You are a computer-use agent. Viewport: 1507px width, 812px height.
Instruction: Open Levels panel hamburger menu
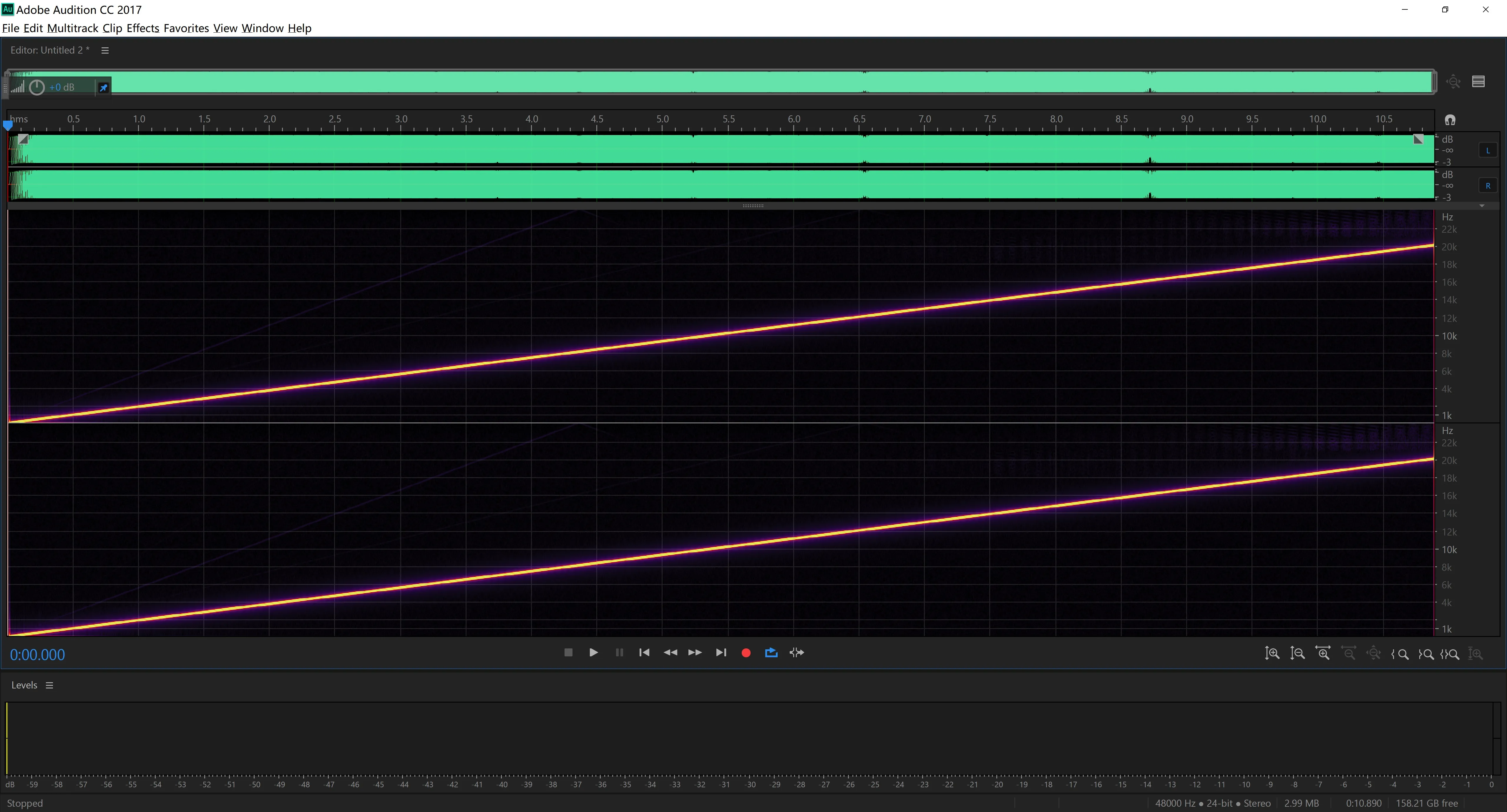[x=50, y=685]
